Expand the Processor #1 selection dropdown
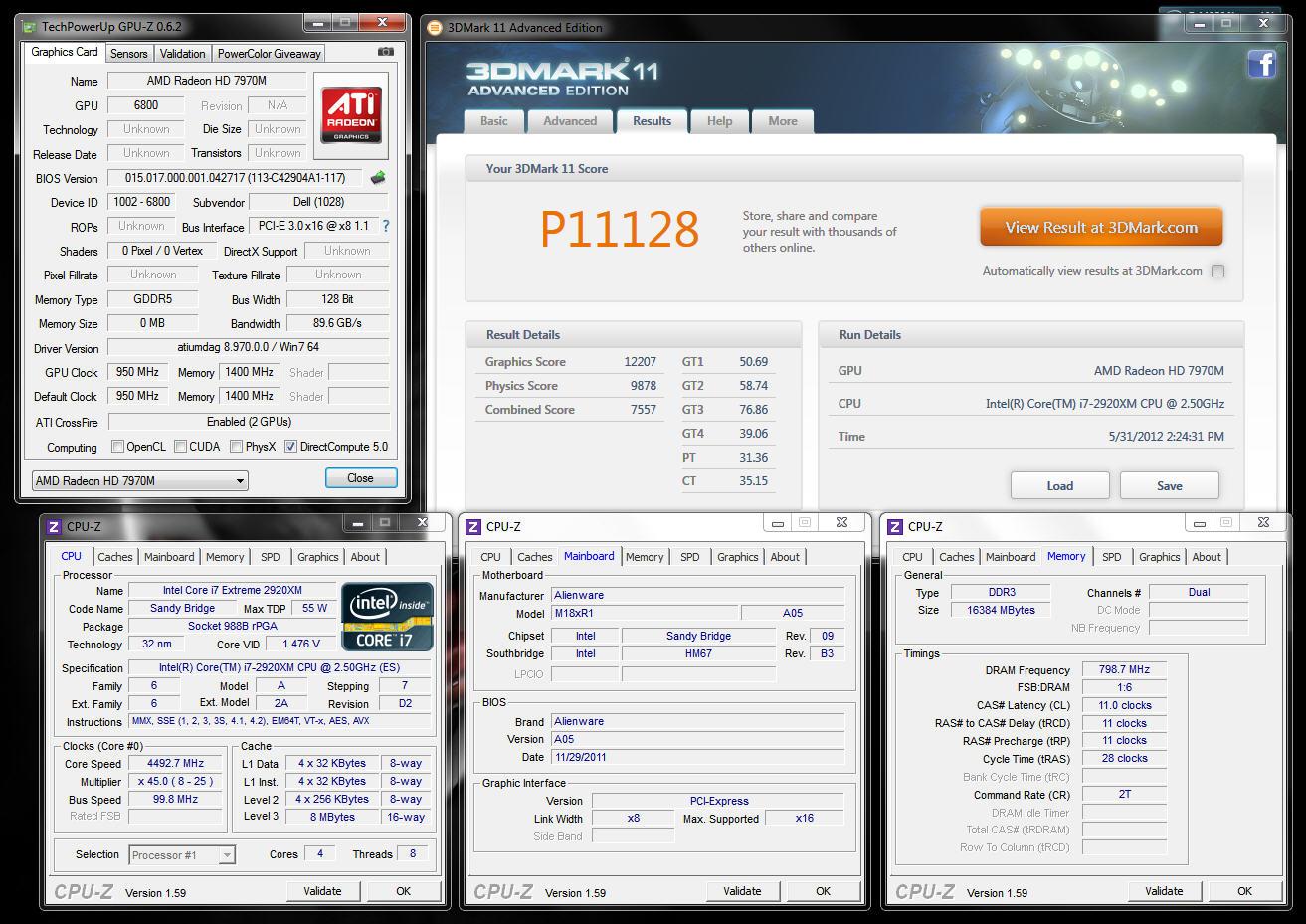Screen dimensions: 1306x924 coord(181,855)
